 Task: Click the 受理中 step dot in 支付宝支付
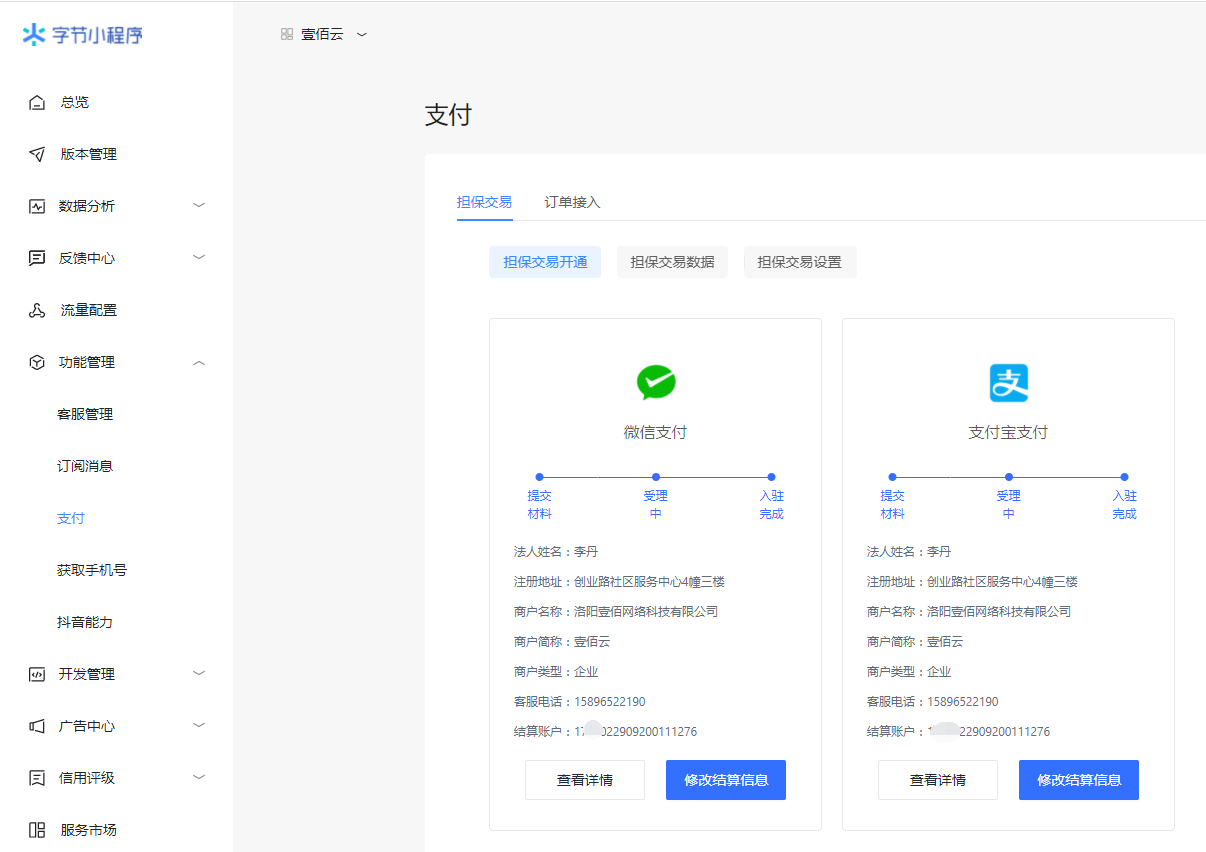(1009, 477)
